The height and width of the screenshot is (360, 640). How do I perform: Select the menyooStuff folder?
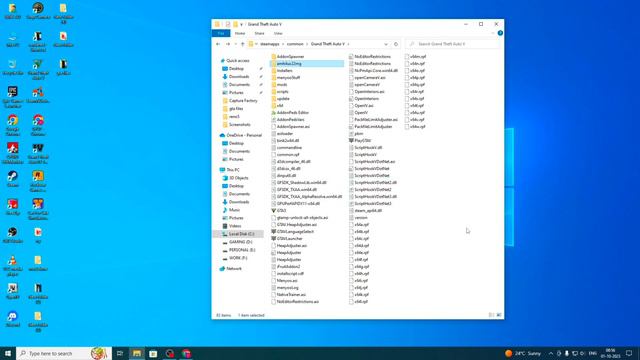(288, 78)
